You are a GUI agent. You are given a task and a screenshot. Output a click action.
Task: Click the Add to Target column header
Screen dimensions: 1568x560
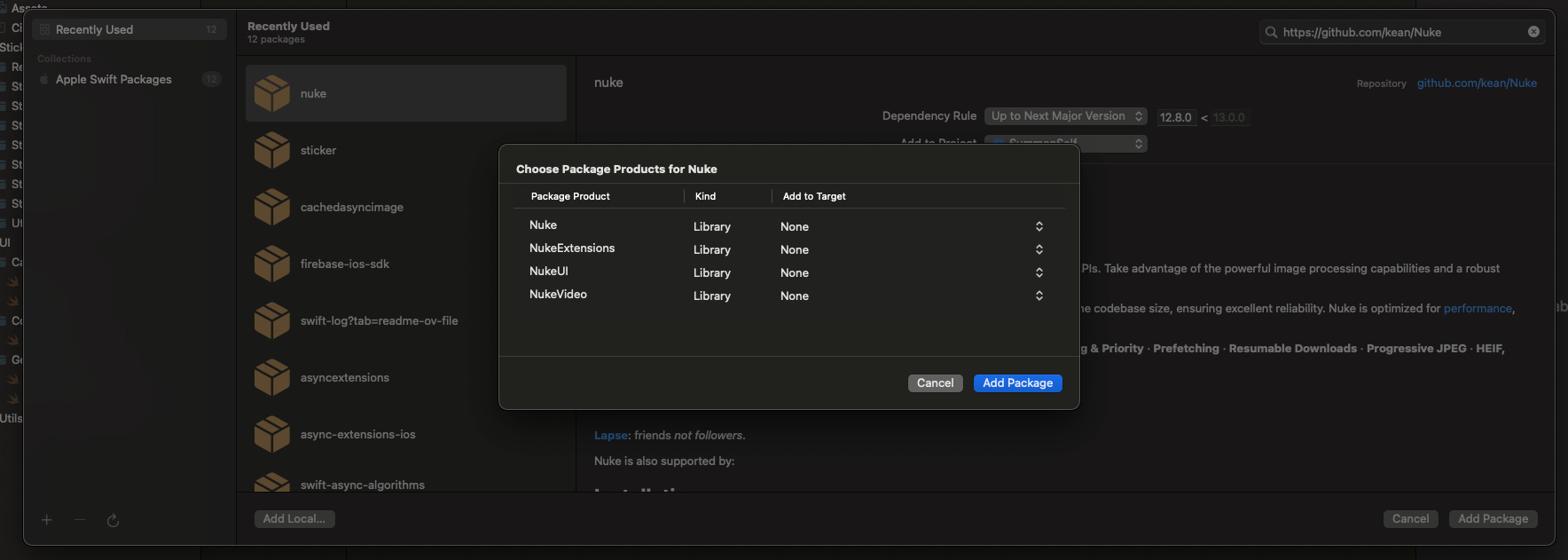[x=814, y=196]
